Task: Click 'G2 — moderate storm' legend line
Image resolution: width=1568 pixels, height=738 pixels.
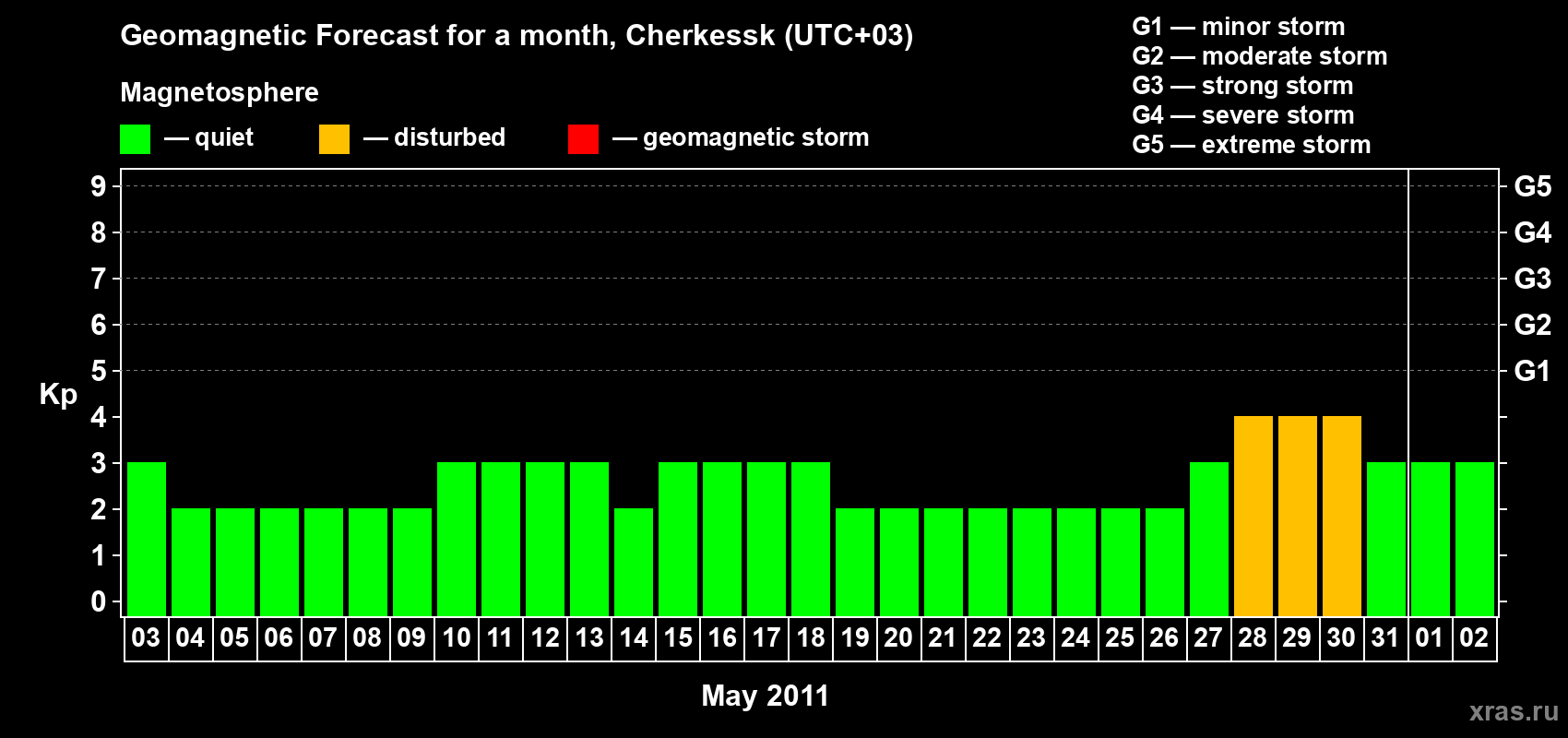Action: 1259,56
